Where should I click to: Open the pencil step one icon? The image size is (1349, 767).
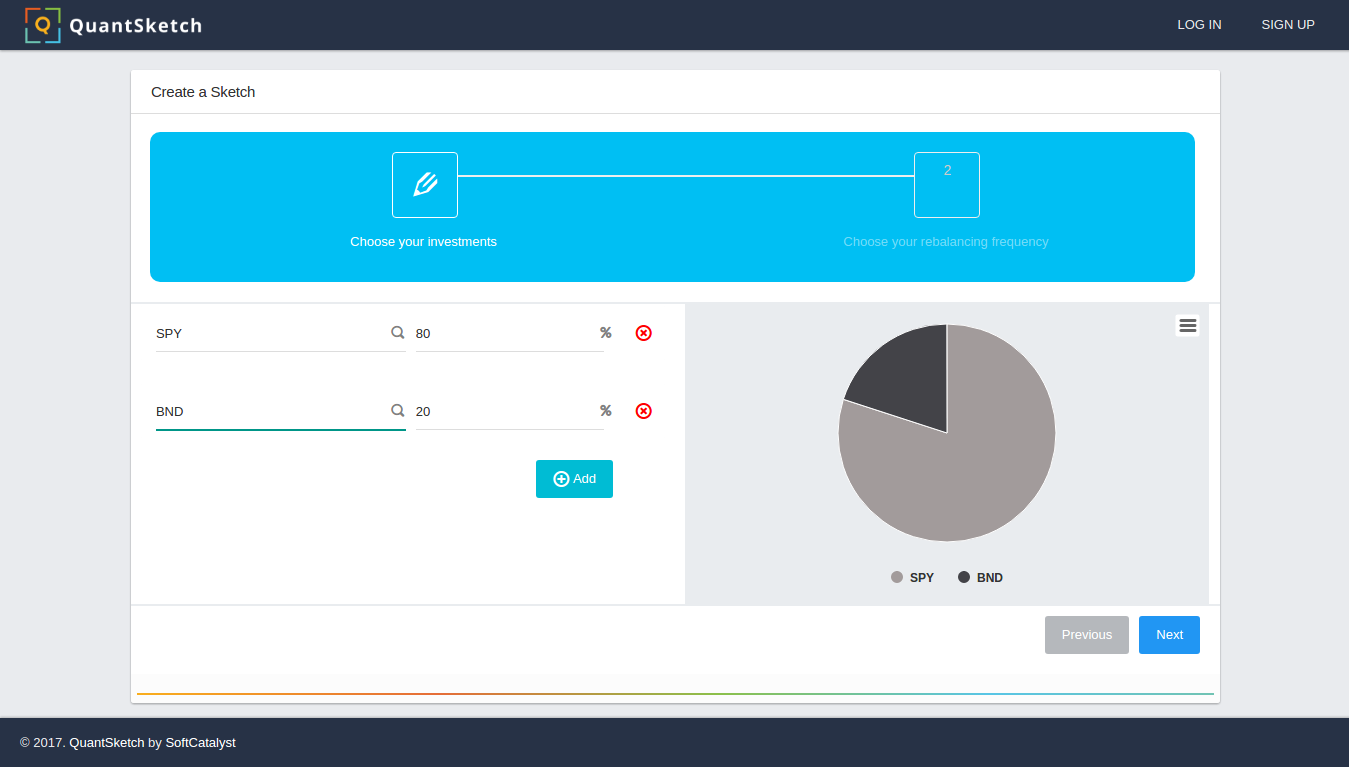click(x=425, y=185)
